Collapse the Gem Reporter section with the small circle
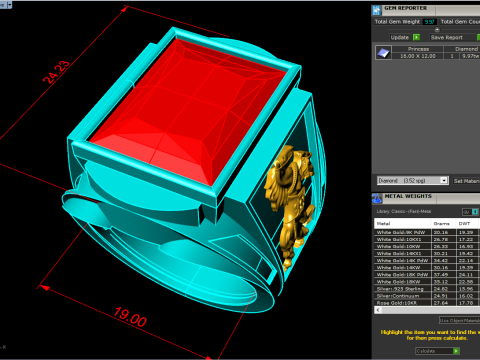The width and height of the screenshot is (480, 360). coord(437,30)
